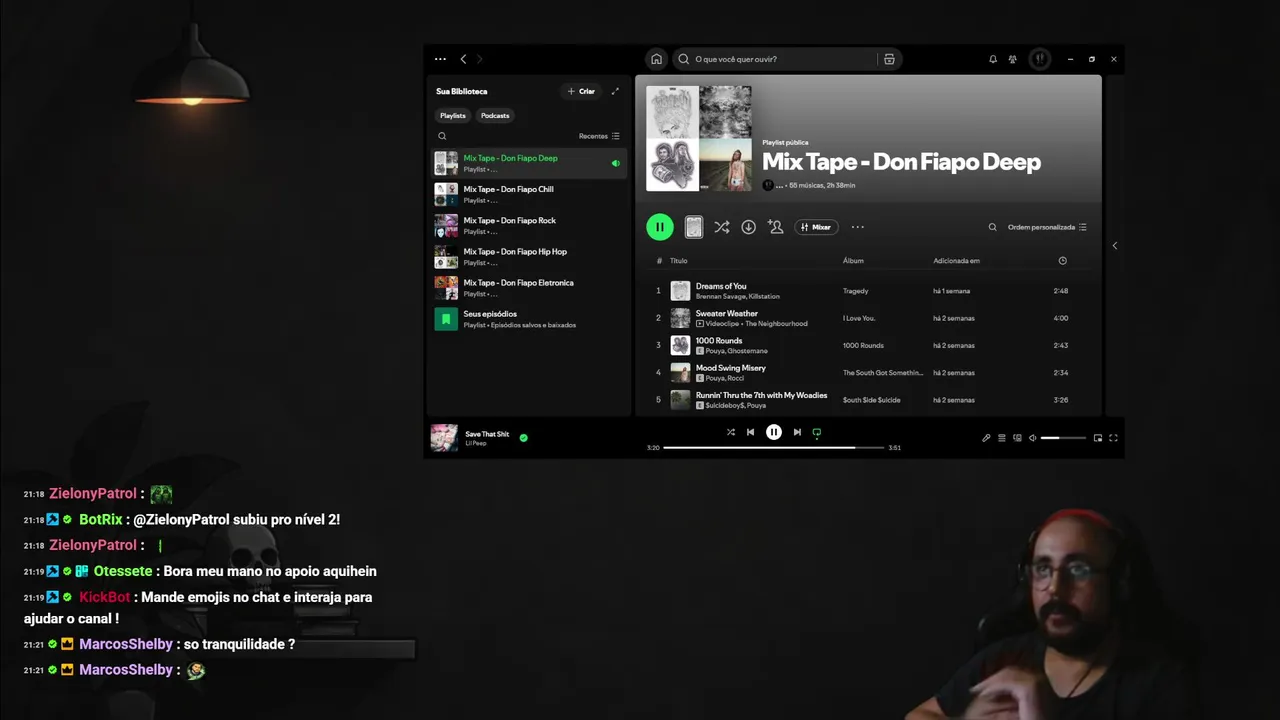Select the Sweater Weather track row
1280x720 pixels.
click(868, 318)
